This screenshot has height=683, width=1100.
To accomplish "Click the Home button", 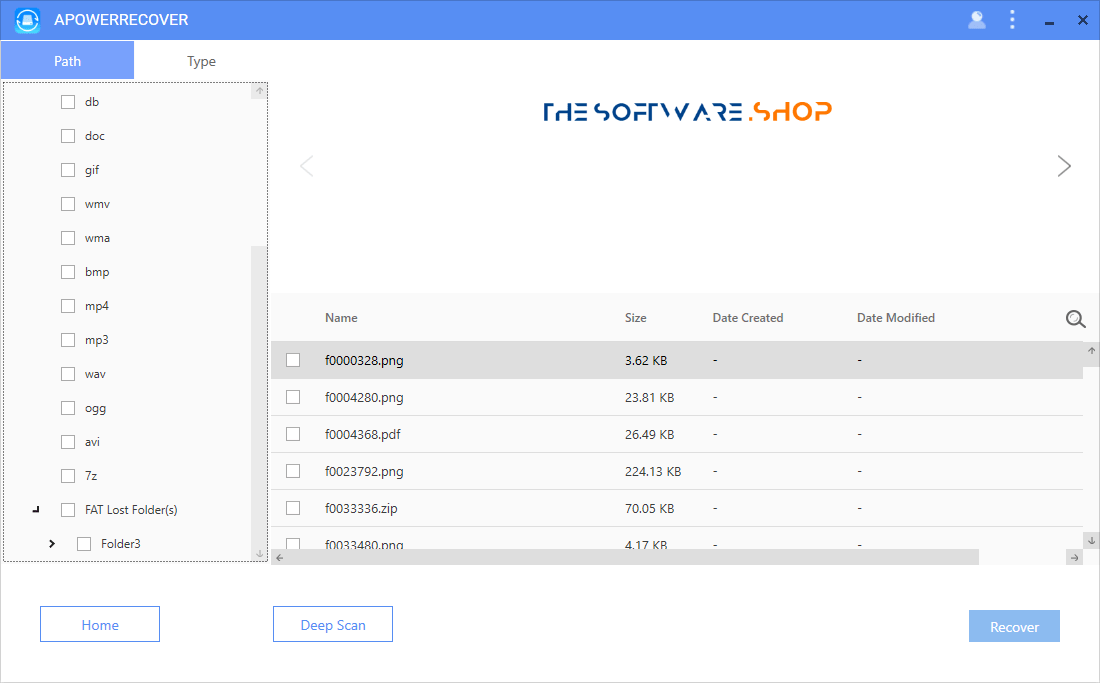I will [x=100, y=624].
